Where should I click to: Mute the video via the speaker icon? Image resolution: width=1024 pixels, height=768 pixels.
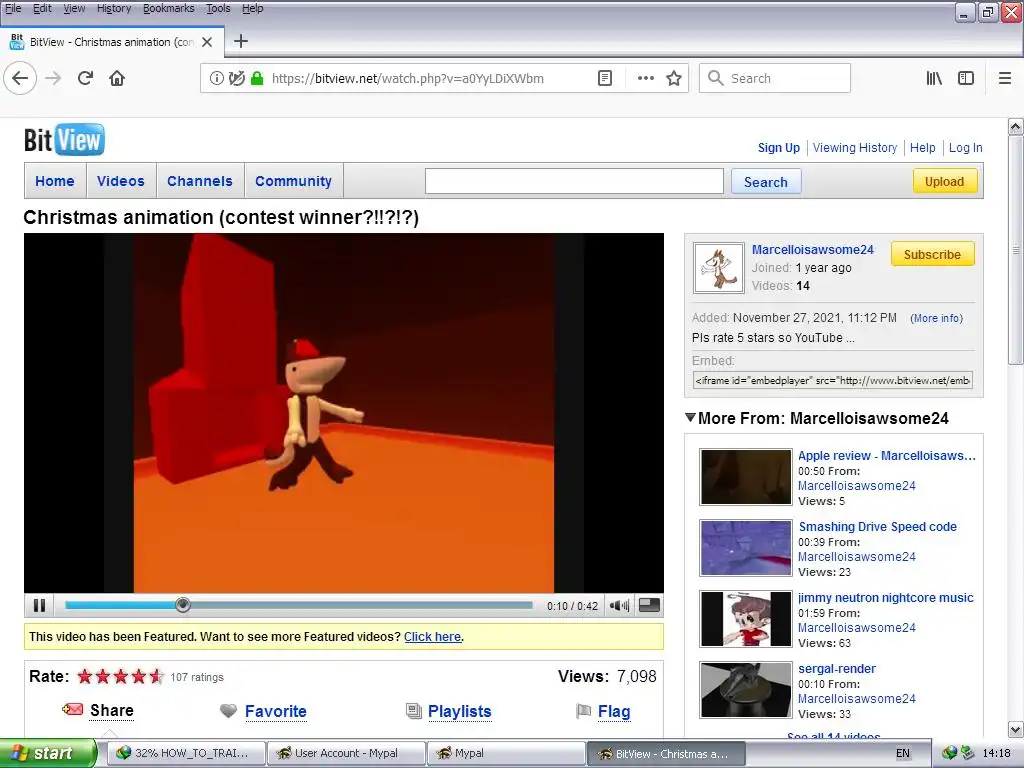619,605
